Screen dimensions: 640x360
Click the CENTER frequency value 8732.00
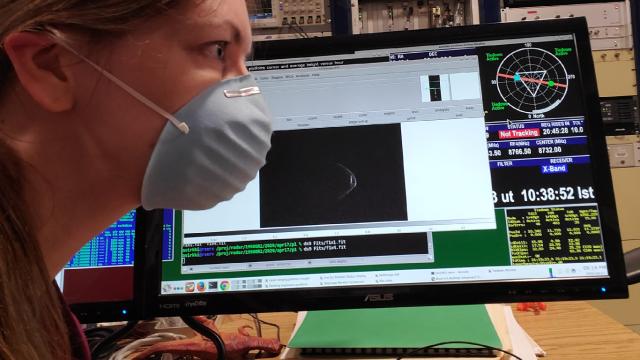(549, 150)
